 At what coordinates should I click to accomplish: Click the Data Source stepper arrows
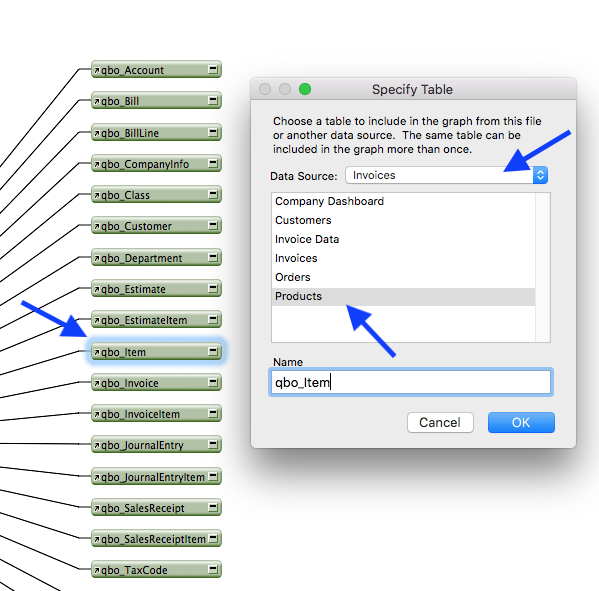(540, 175)
